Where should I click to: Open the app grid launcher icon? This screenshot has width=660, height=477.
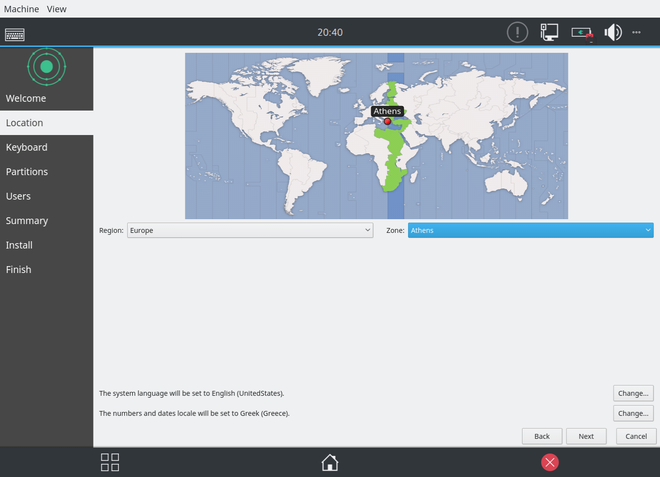[110, 462]
